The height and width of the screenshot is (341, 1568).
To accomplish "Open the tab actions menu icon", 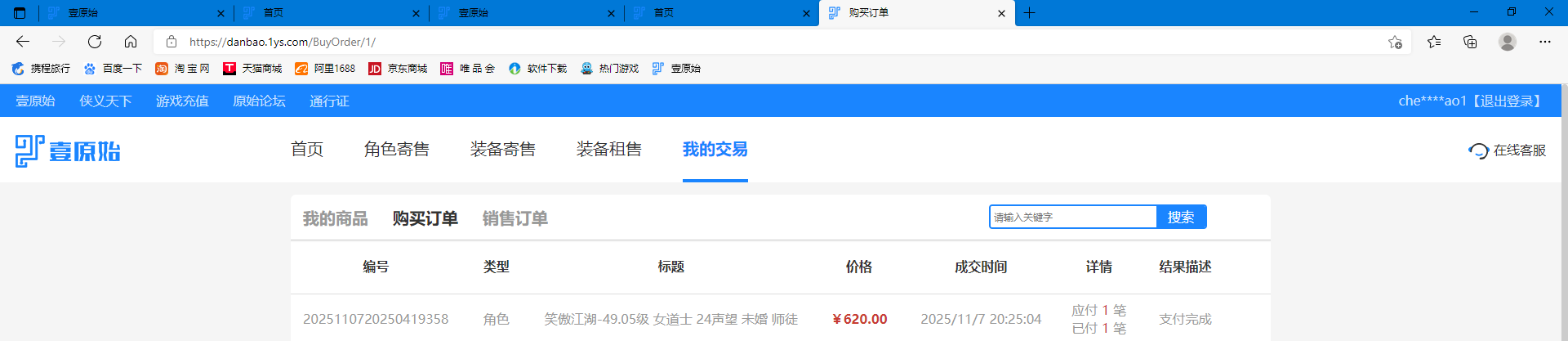I will pos(20,13).
